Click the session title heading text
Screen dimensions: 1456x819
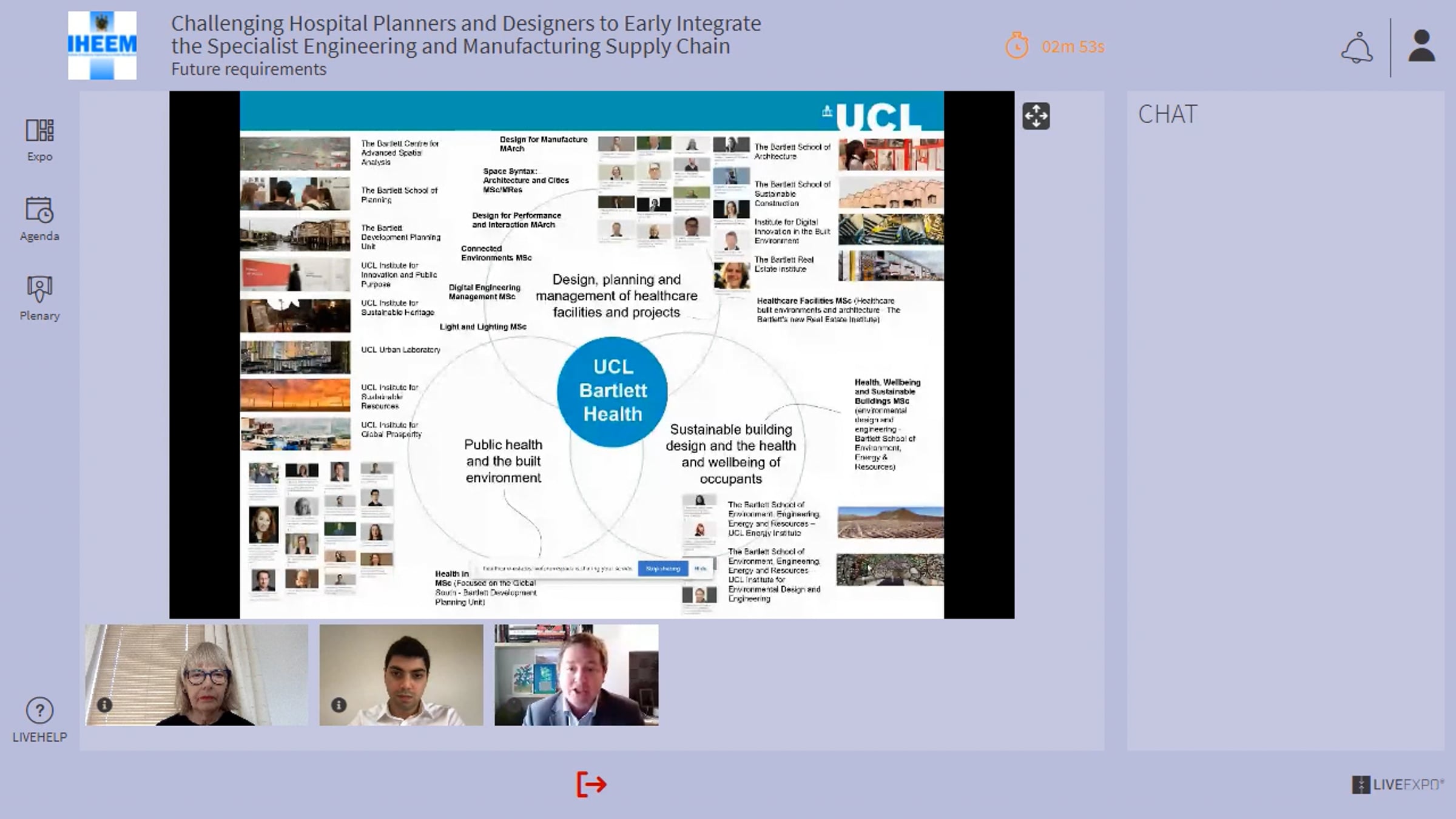pos(465,35)
